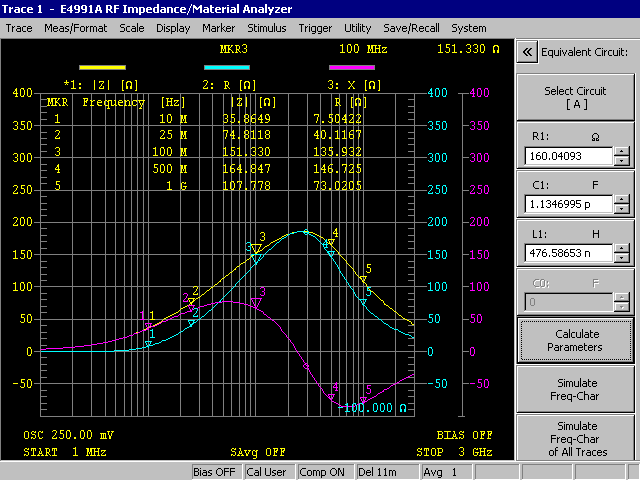
Task: Open the Marker menu
Action: (x=218, y=28)
